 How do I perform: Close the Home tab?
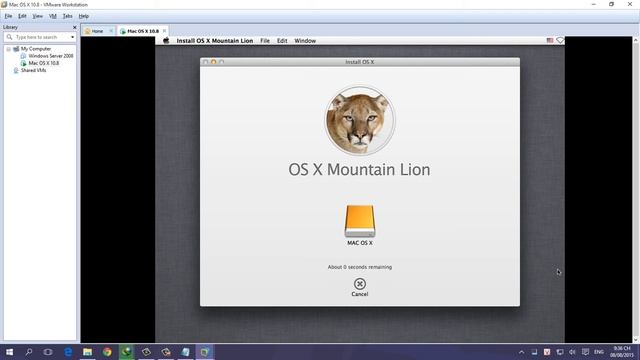coord(111,31)
